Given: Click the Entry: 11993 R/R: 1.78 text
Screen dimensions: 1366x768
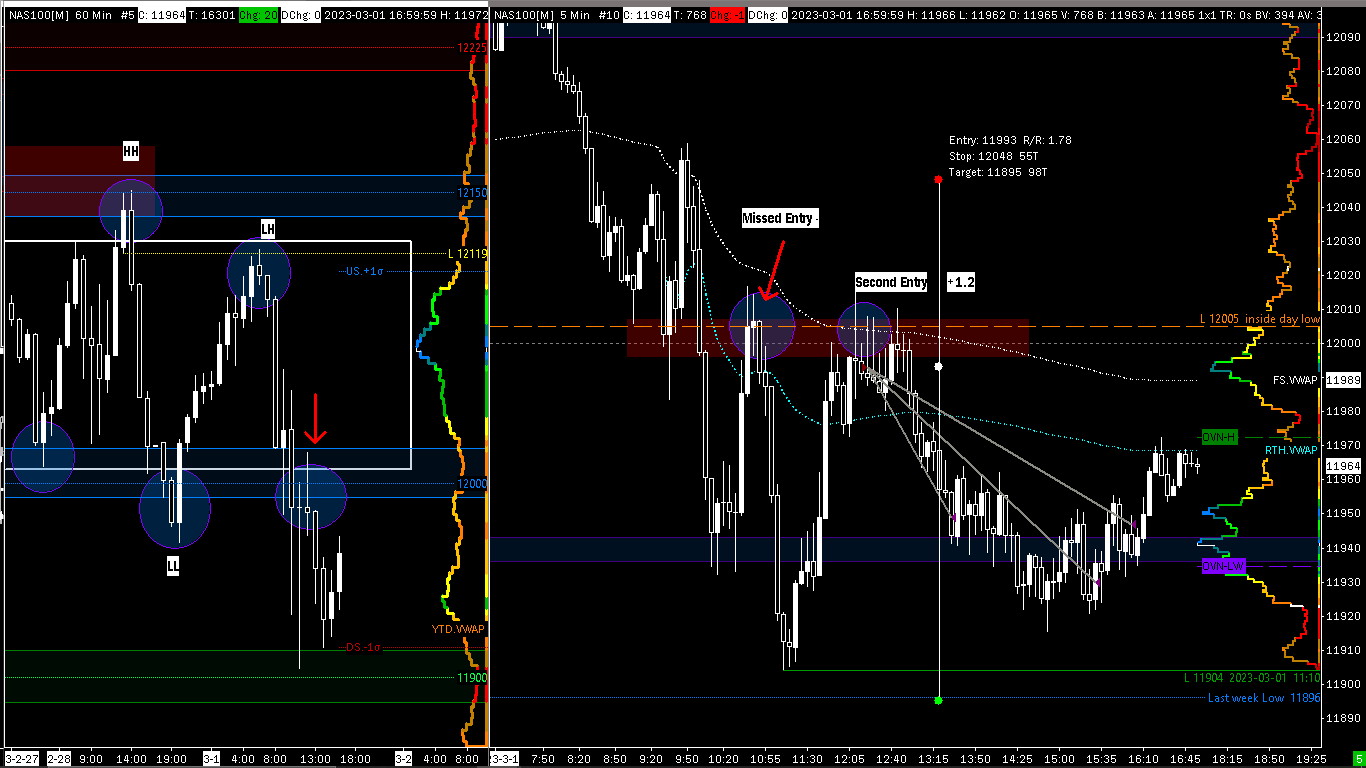Looking at the screenshot, I should tap(1010, 141).
